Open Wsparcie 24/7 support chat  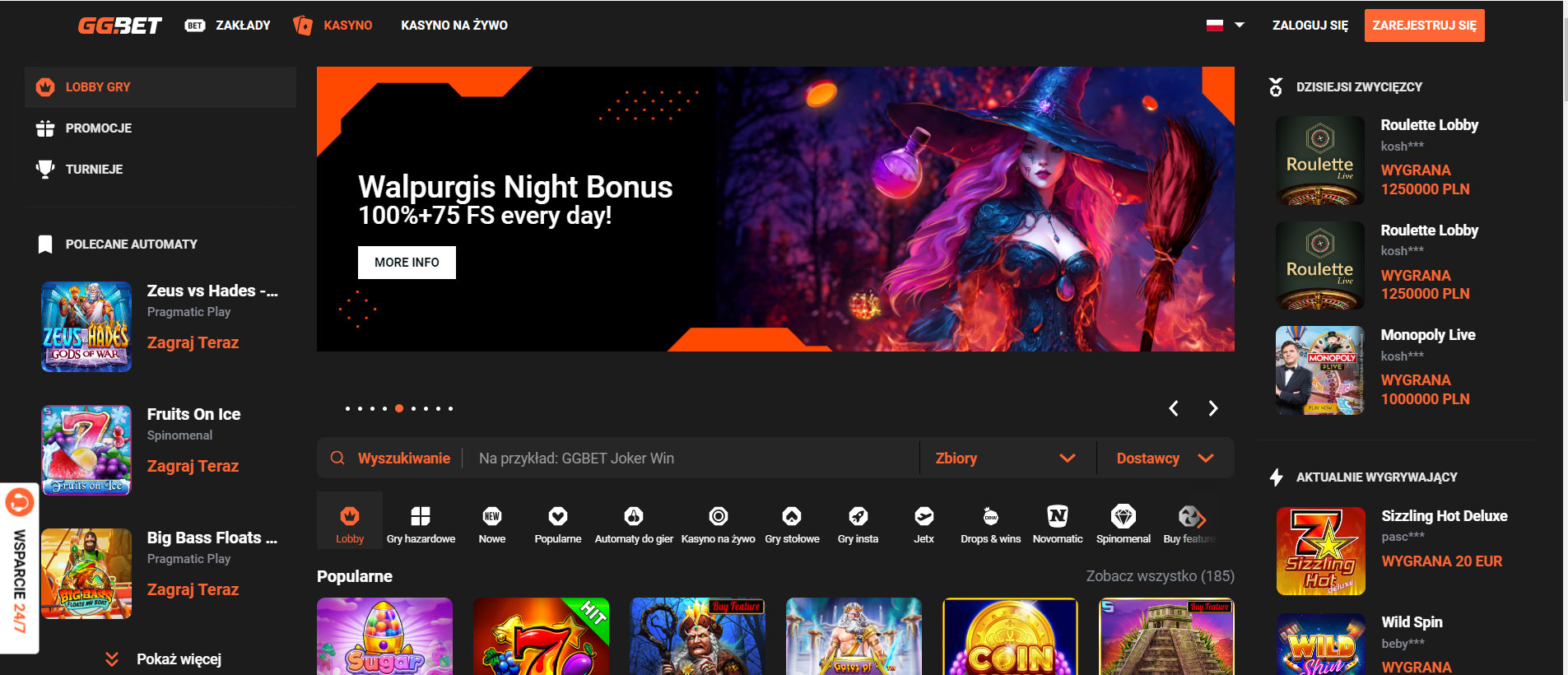[19, 568]
